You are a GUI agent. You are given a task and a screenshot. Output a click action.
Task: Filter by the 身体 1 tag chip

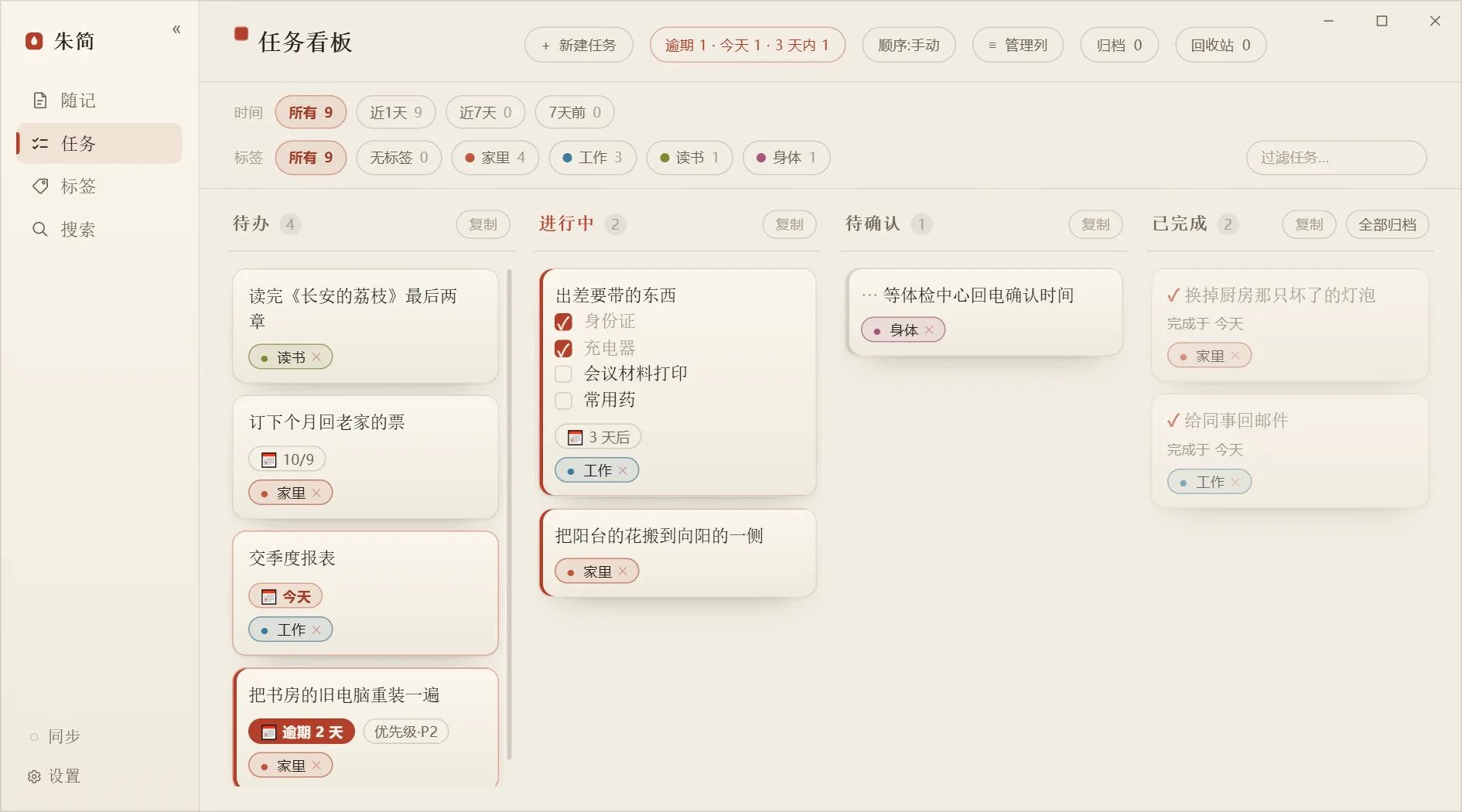(786, 158)
